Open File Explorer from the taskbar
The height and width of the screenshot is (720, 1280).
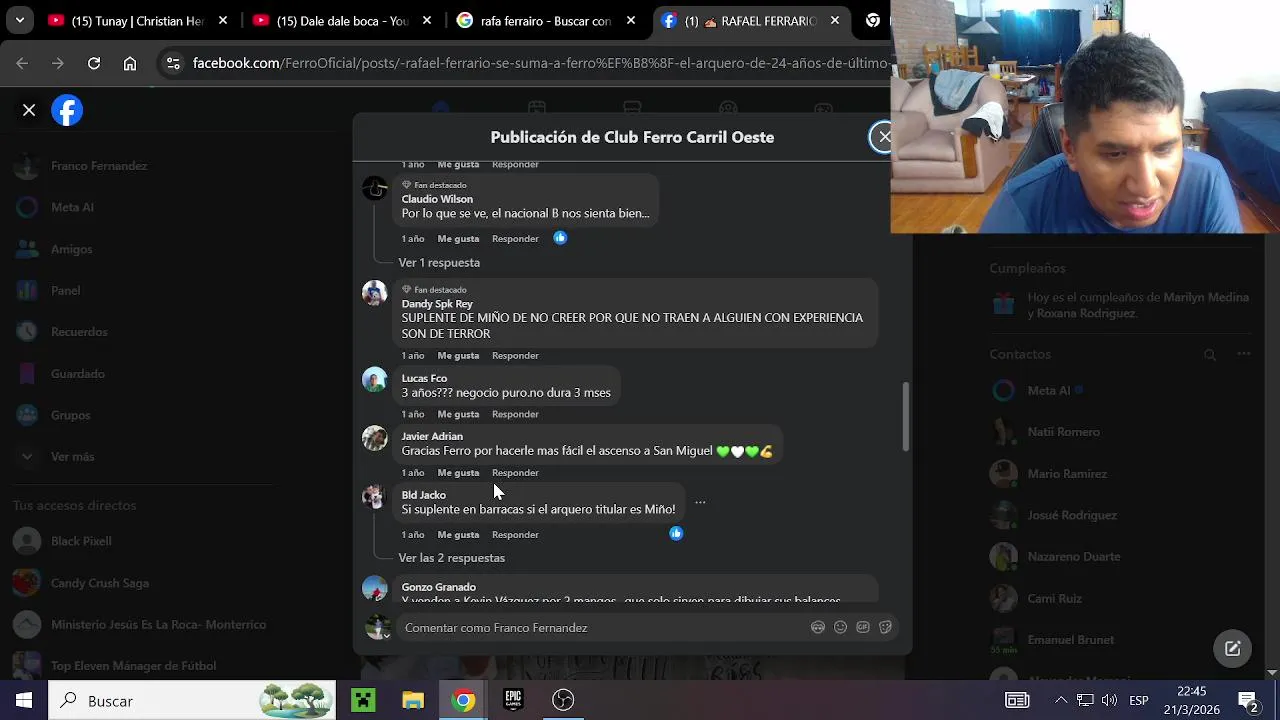[413, 700]
